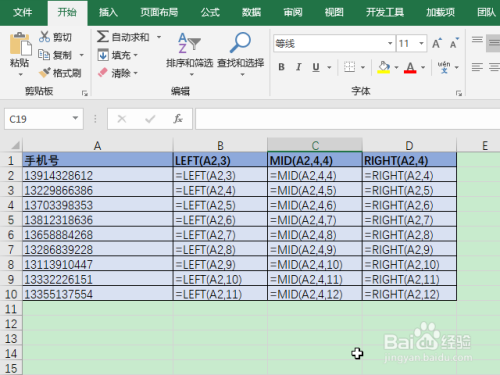500x375 pixels.
Task: Switch to the 页面布局 tab
Action: tap(159, 12)
